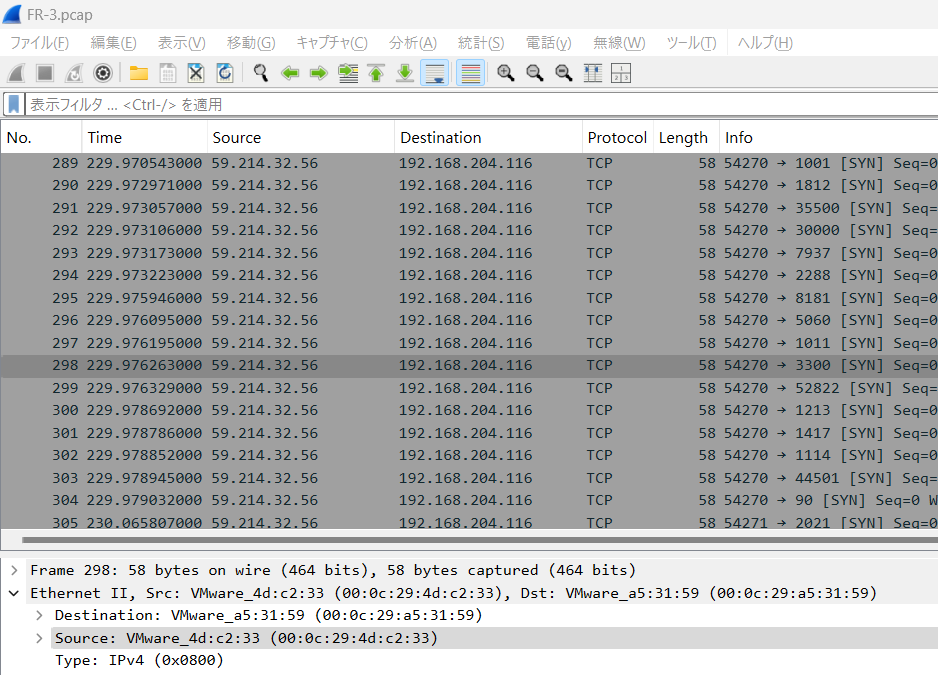Jump to the last packet
The height and width of the screenshot is (675, 938).
tap(405, 73)
